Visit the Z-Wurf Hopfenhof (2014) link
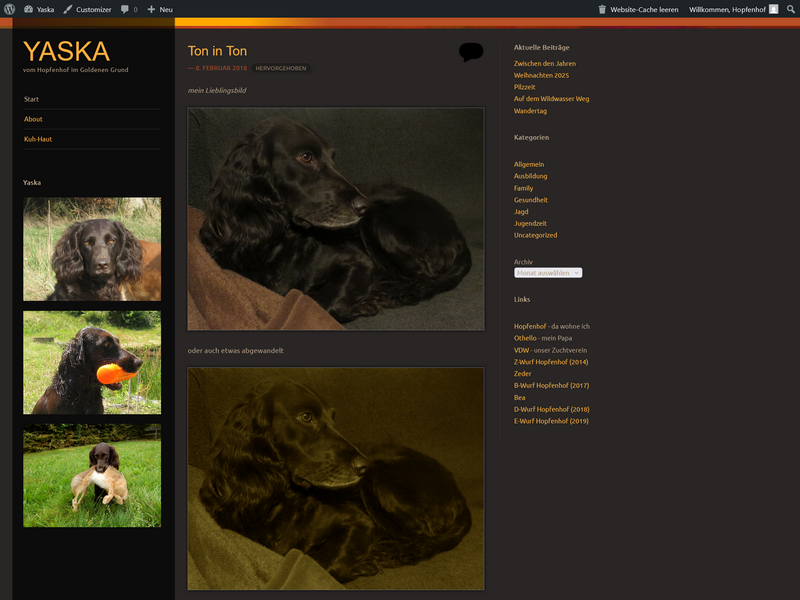800x600 pixels. (x=550, y=362)
